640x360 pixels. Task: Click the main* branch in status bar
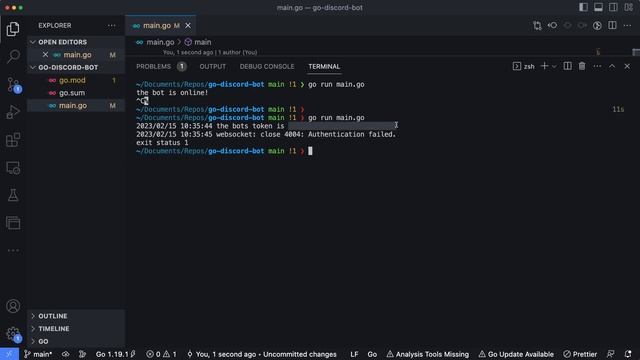pos(38,354)
